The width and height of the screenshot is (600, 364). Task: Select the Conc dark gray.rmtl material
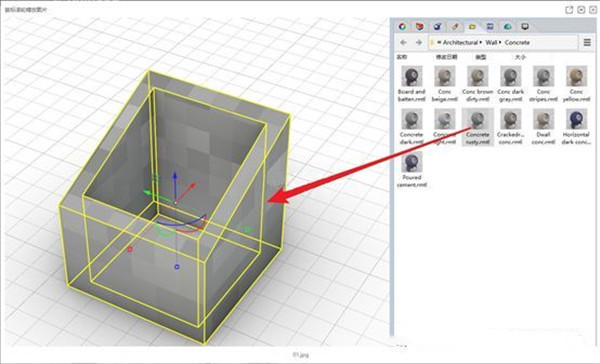tap(510, 84)
